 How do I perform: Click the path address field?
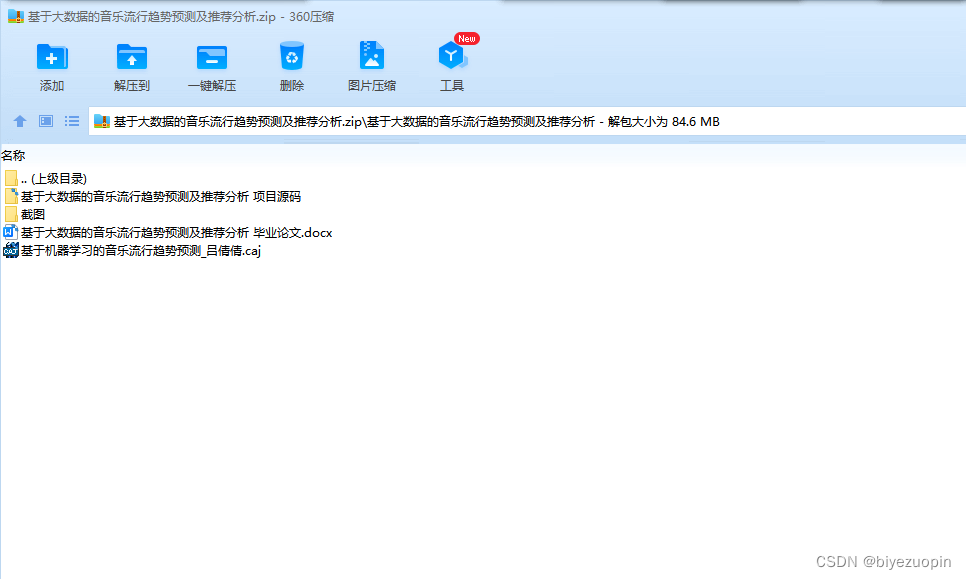tap(527, 121)
